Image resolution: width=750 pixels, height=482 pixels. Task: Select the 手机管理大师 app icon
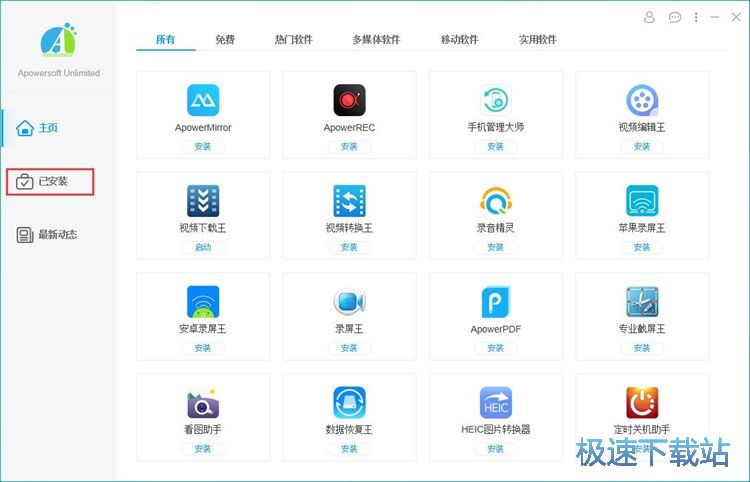(496, 100)
